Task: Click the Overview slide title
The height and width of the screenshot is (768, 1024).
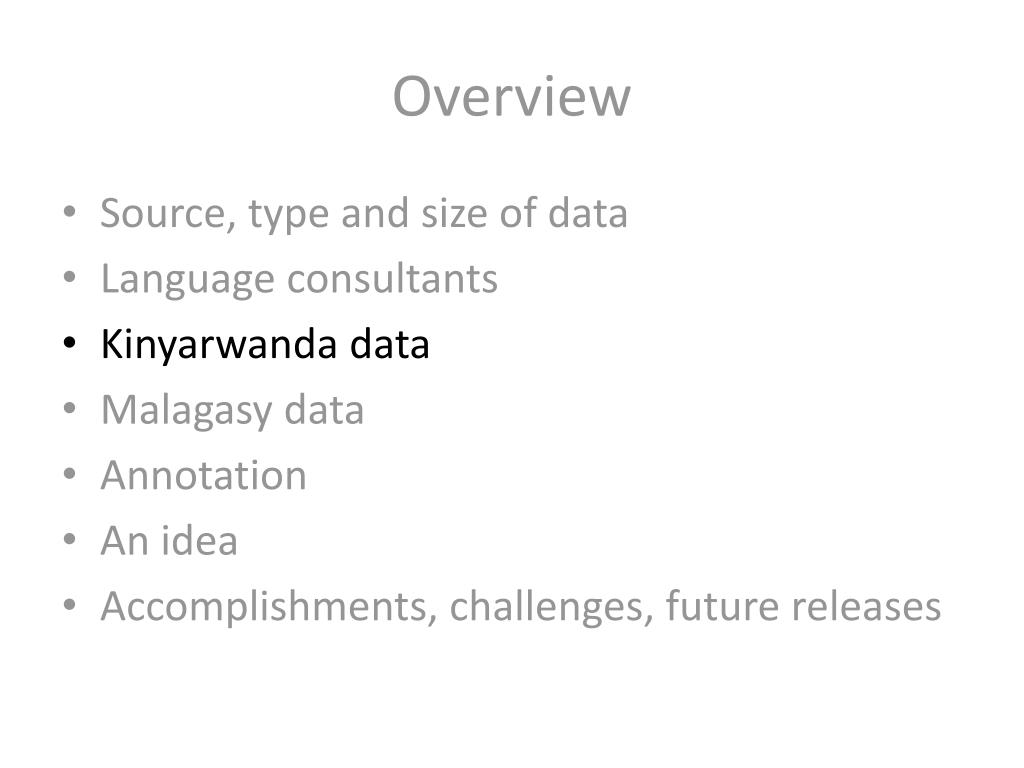Action: coord(511,97)
